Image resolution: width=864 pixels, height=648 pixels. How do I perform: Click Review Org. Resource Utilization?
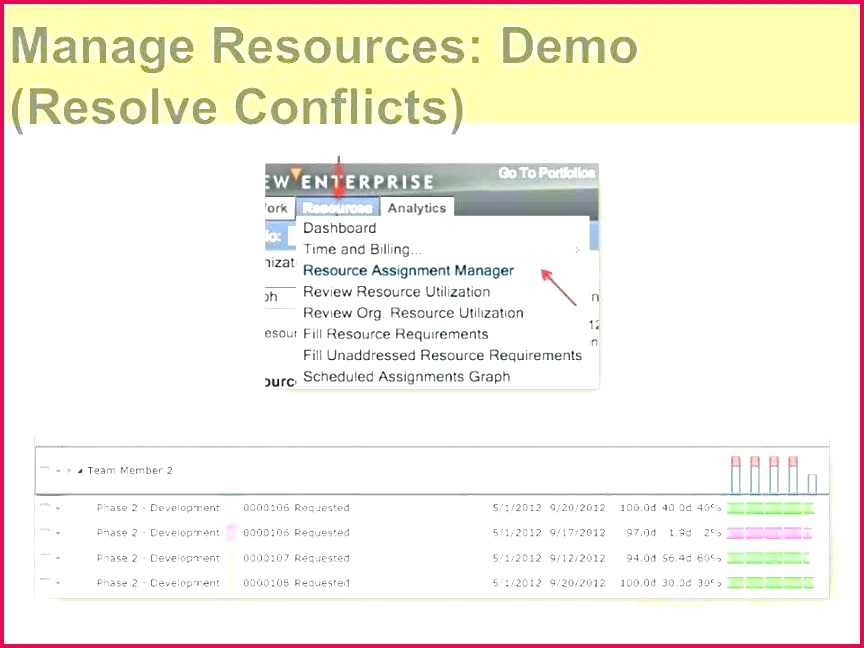413,313
